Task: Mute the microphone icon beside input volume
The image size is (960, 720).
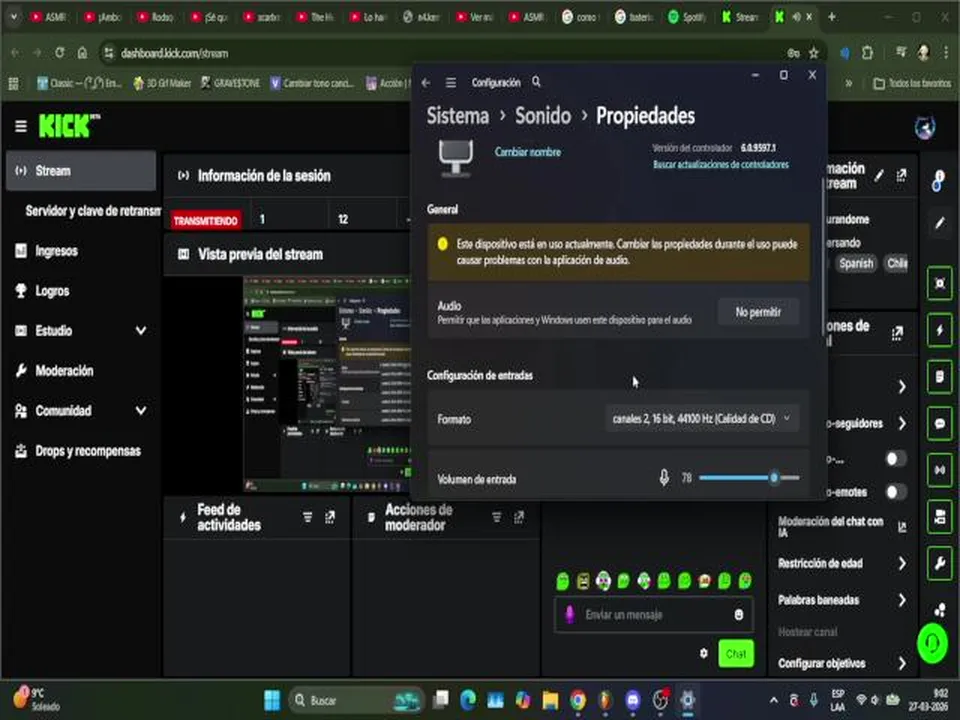Action: tap(664, 478)
